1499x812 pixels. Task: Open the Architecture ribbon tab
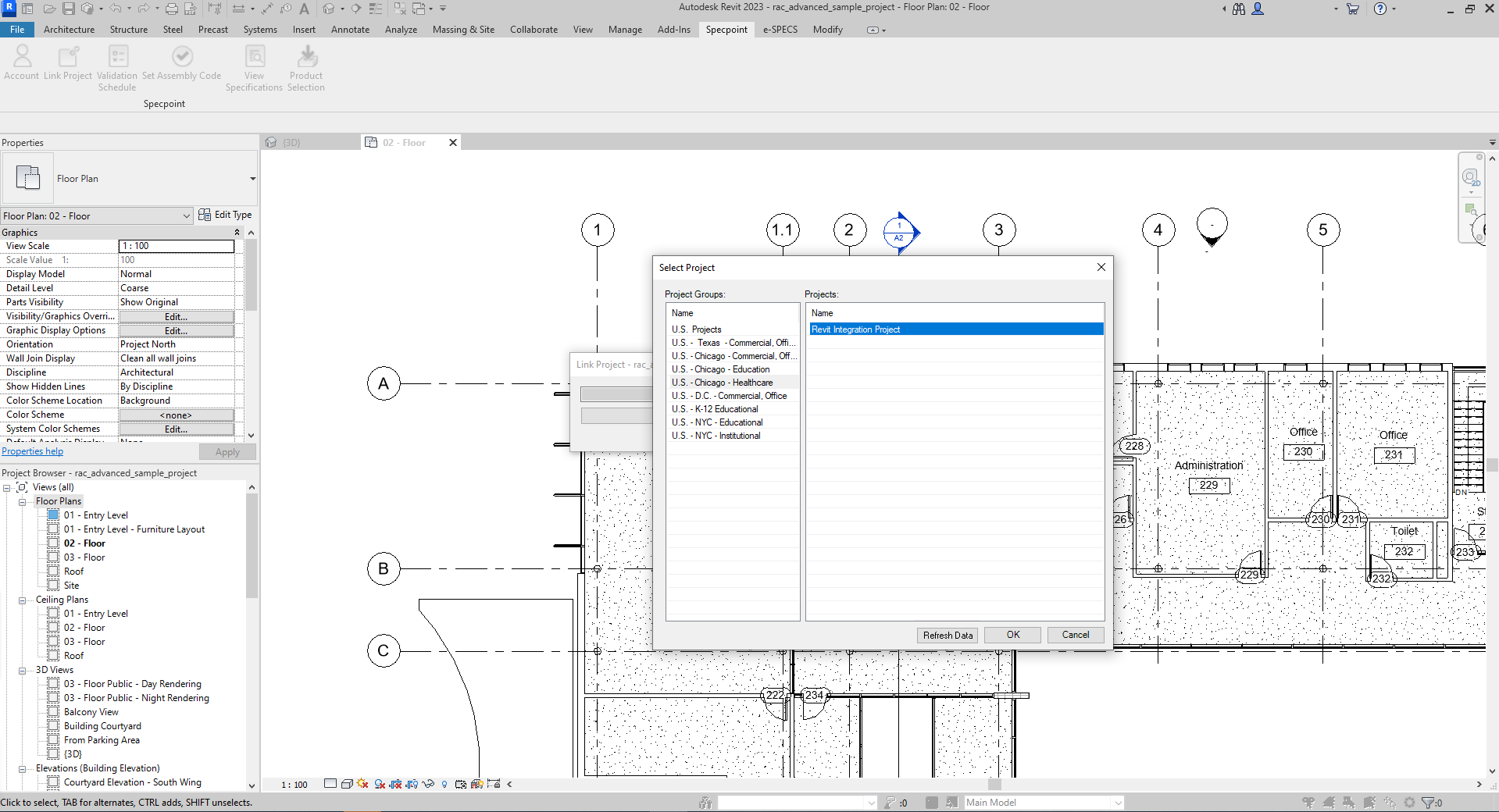click(x=69, y=30)
